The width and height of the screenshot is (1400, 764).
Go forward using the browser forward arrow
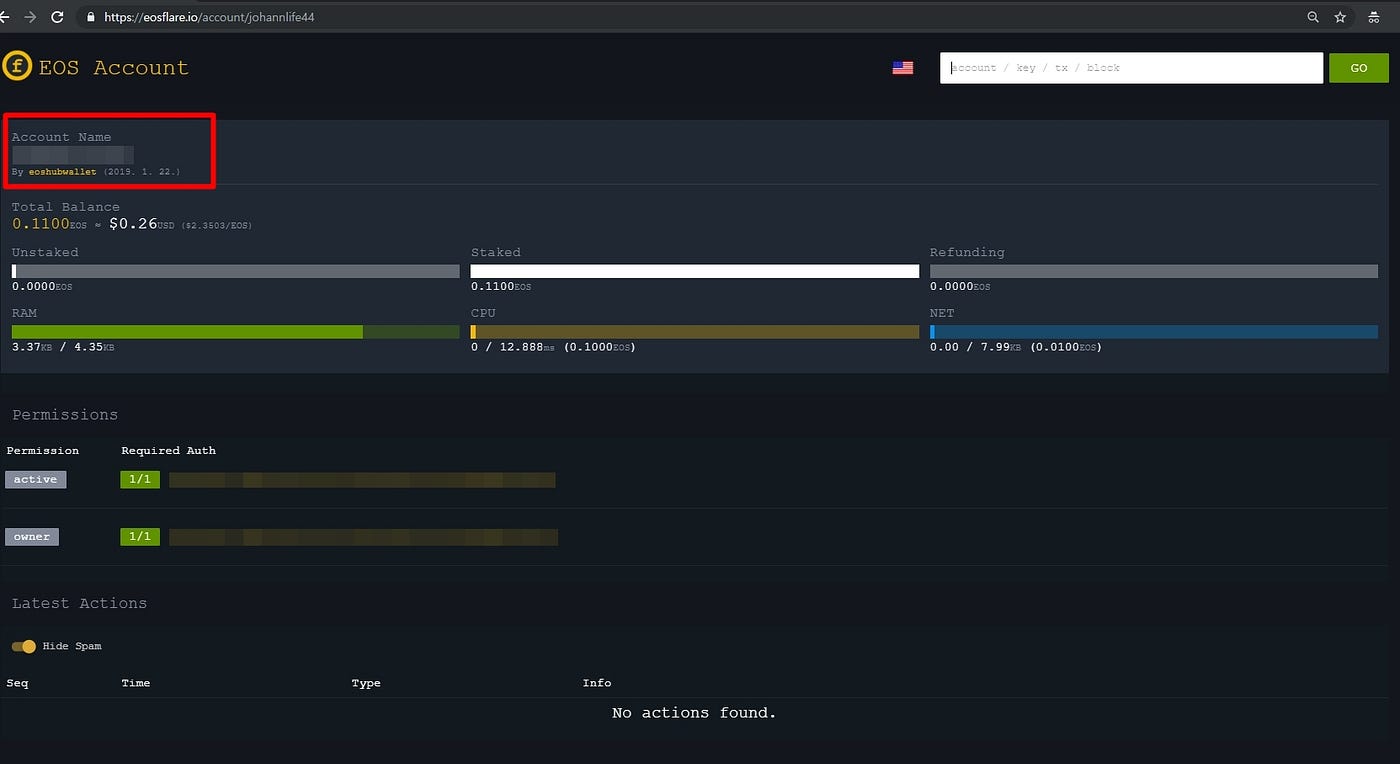pyautogui.click(x=31, y=17)
